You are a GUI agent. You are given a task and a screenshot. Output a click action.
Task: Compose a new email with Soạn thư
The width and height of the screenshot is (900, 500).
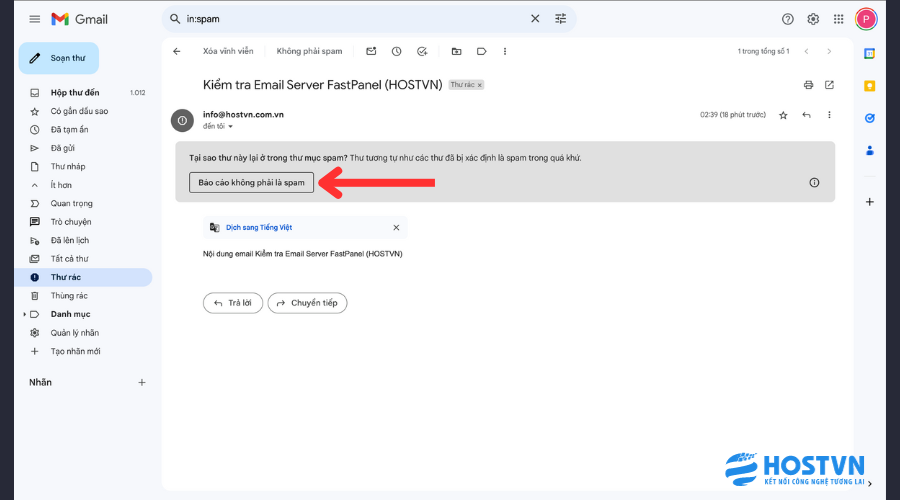[59, 58]
